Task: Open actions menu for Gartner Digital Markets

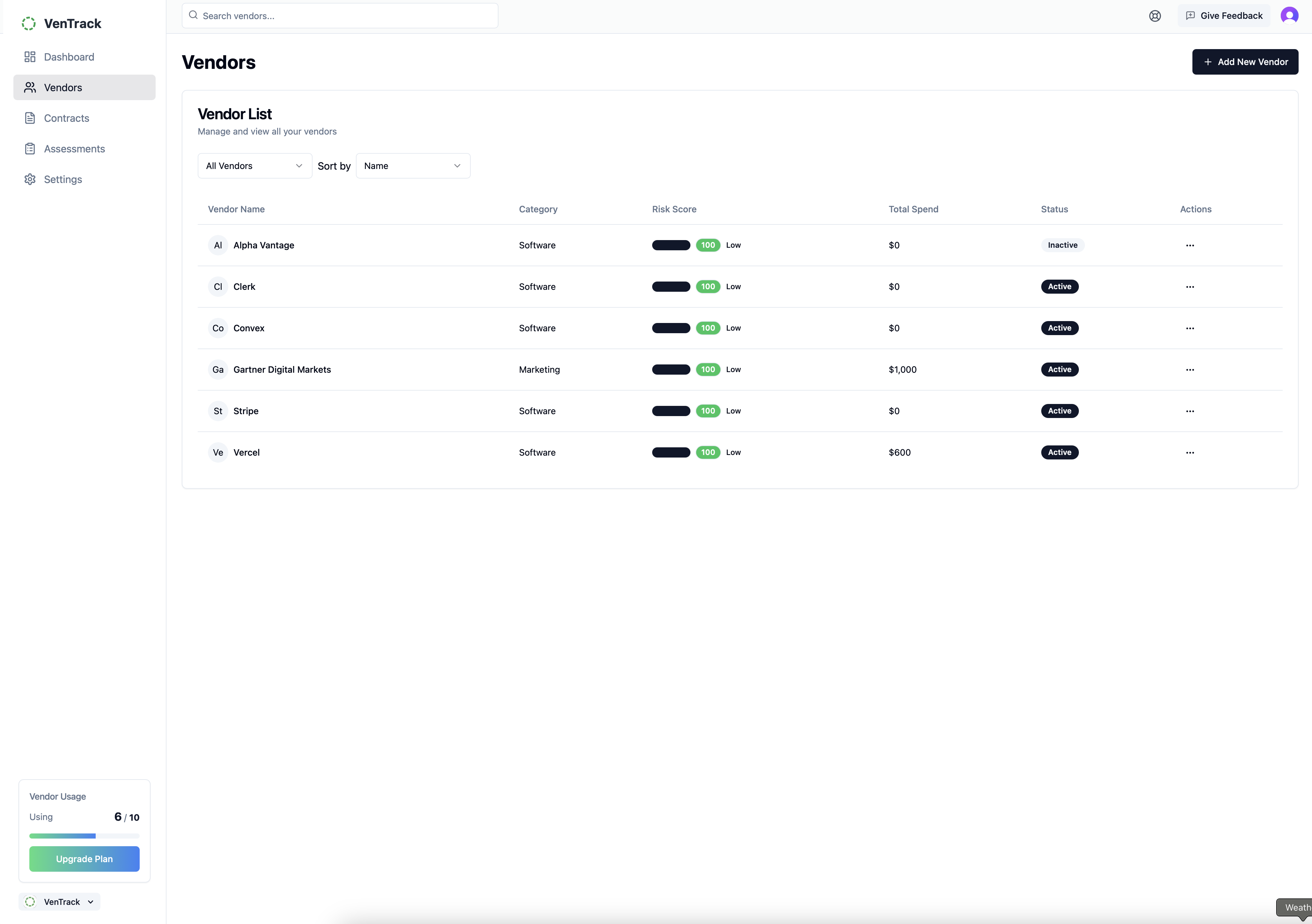Action: pos(1190,370)
